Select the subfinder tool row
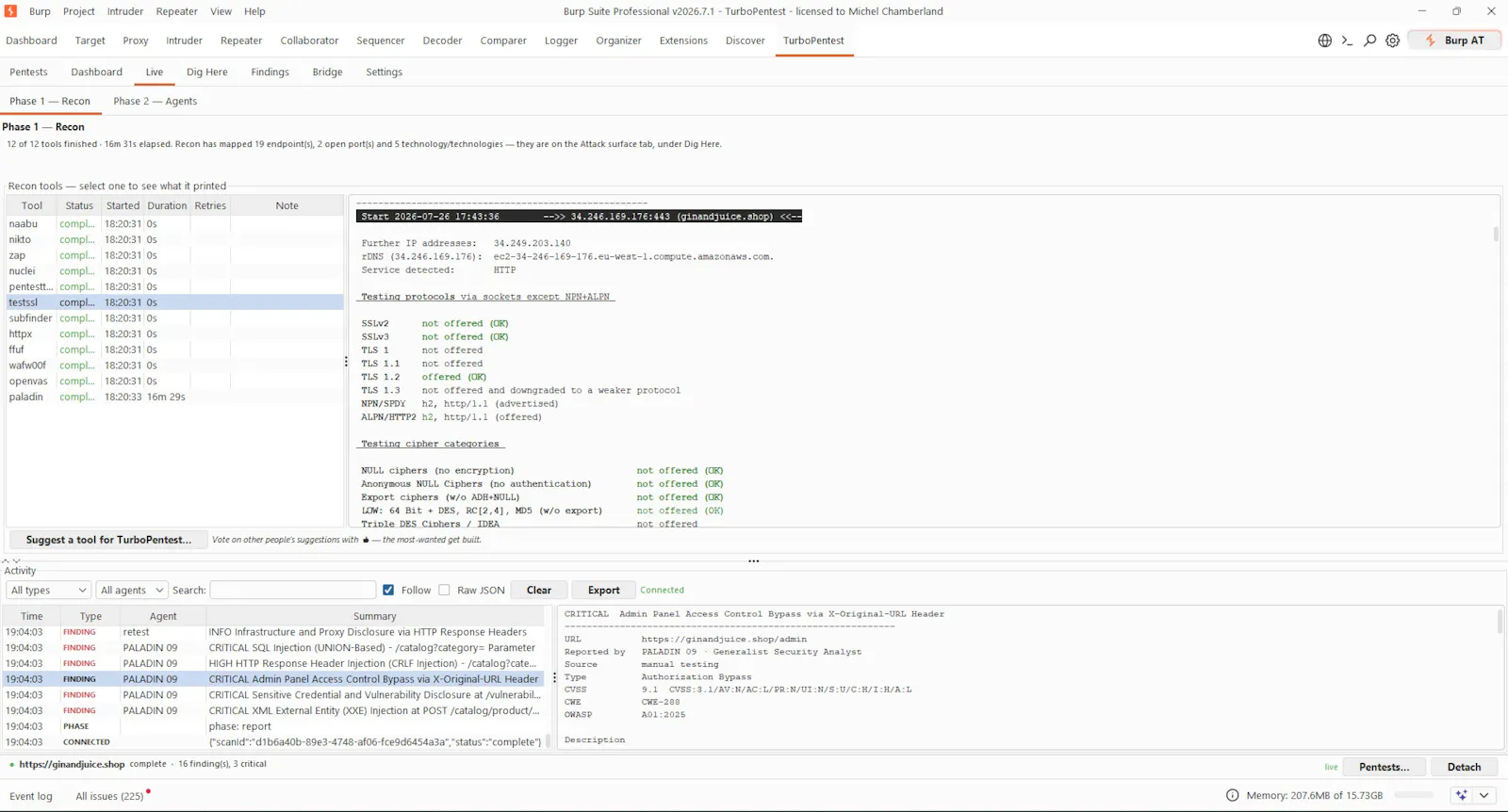The width and height of the screenshot is (1508, 812). pos(174,318)
